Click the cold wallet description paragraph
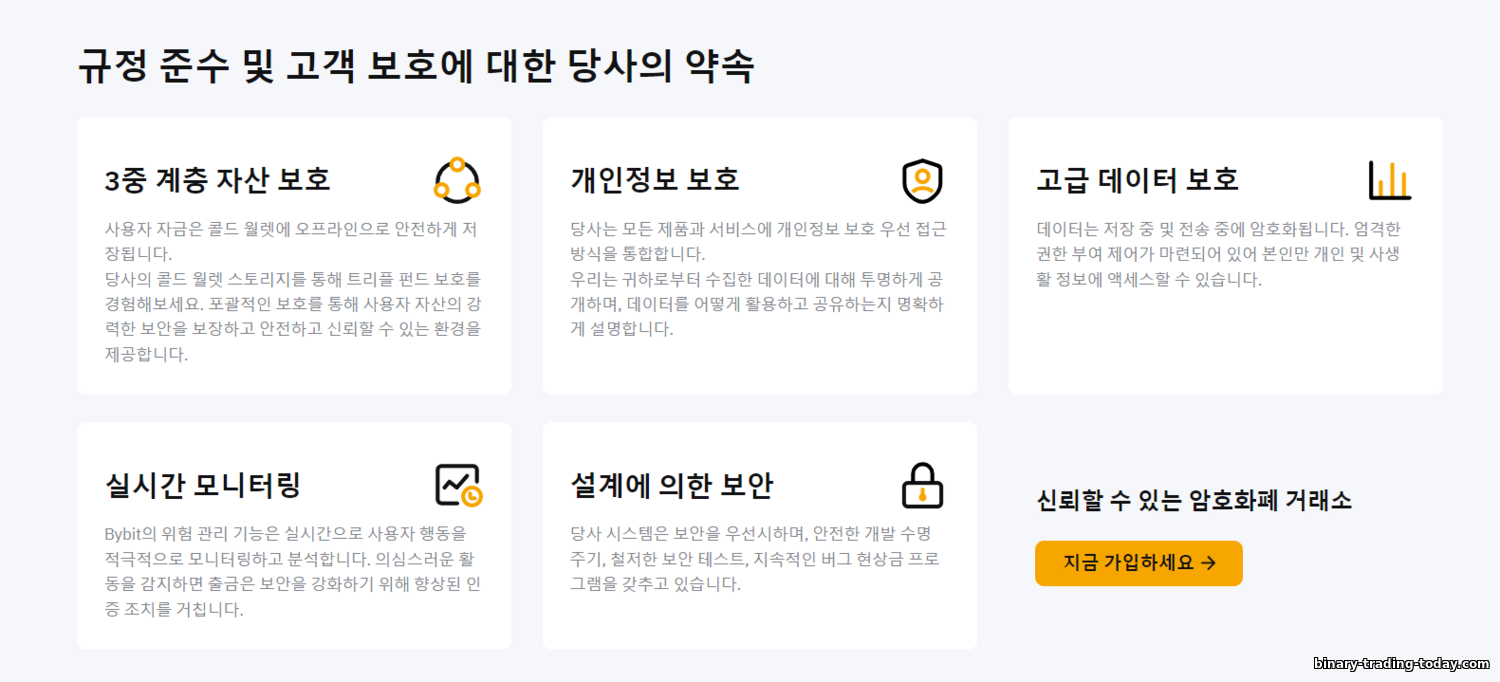The width and height of the screenshot is (1500, 682). [x=293, y=291]
